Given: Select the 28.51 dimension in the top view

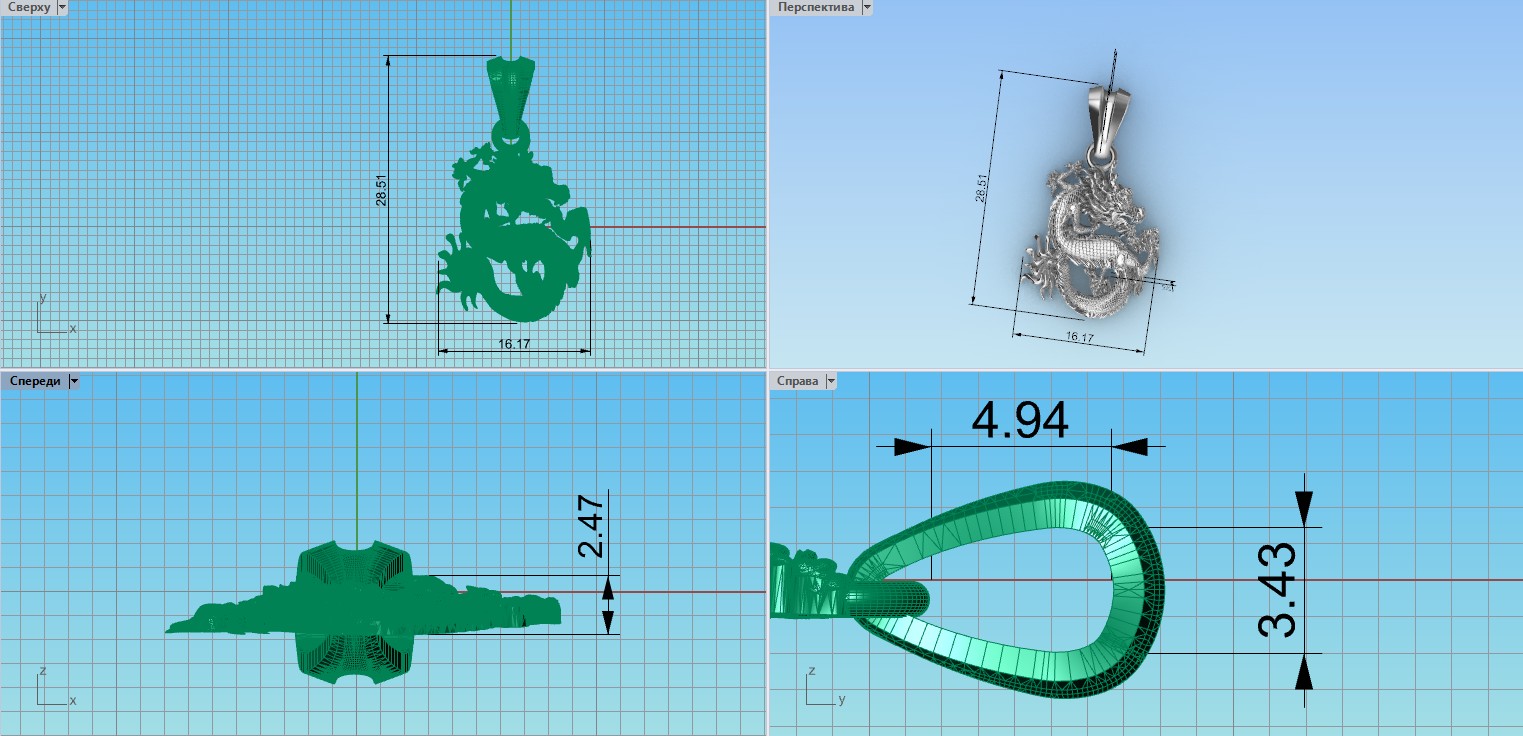Looking at the screenshot, I should (381, 190).
